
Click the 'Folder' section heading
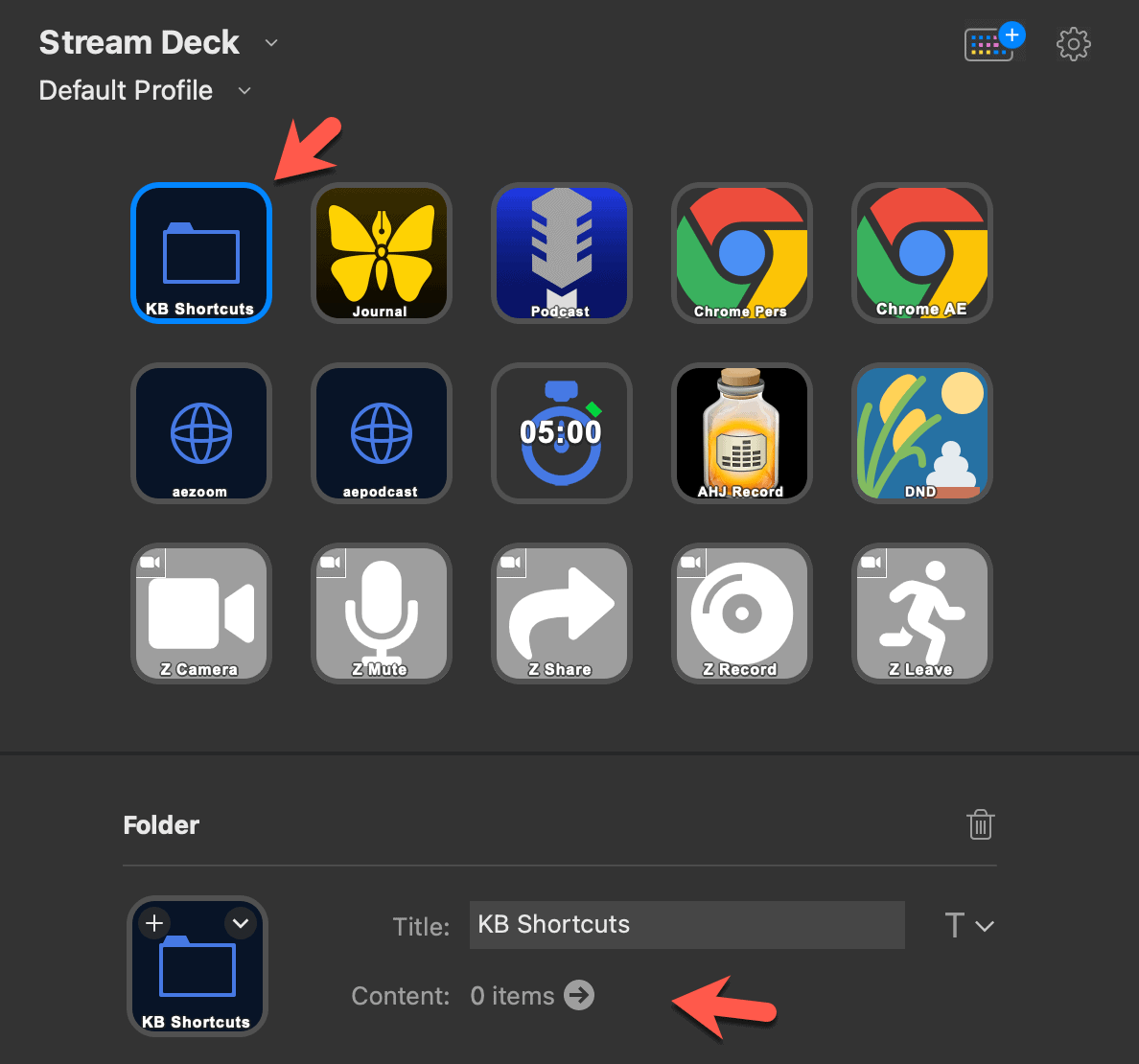(x=161, y=825)
